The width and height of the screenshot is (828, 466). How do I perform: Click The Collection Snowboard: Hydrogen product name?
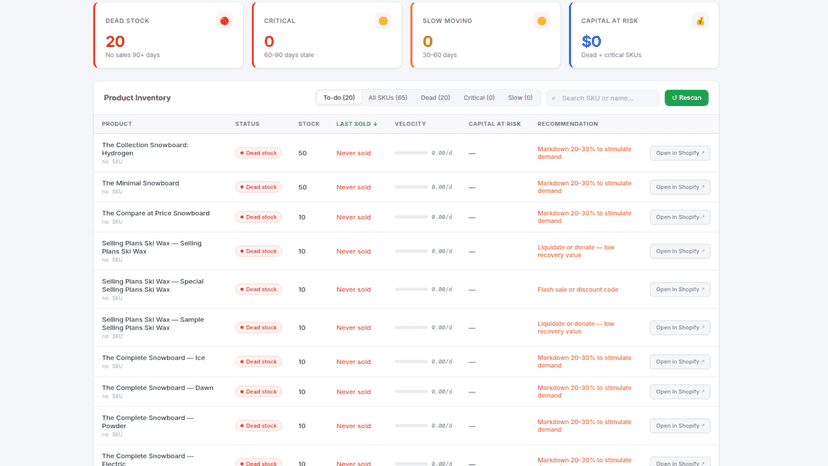tap(145, 149)
